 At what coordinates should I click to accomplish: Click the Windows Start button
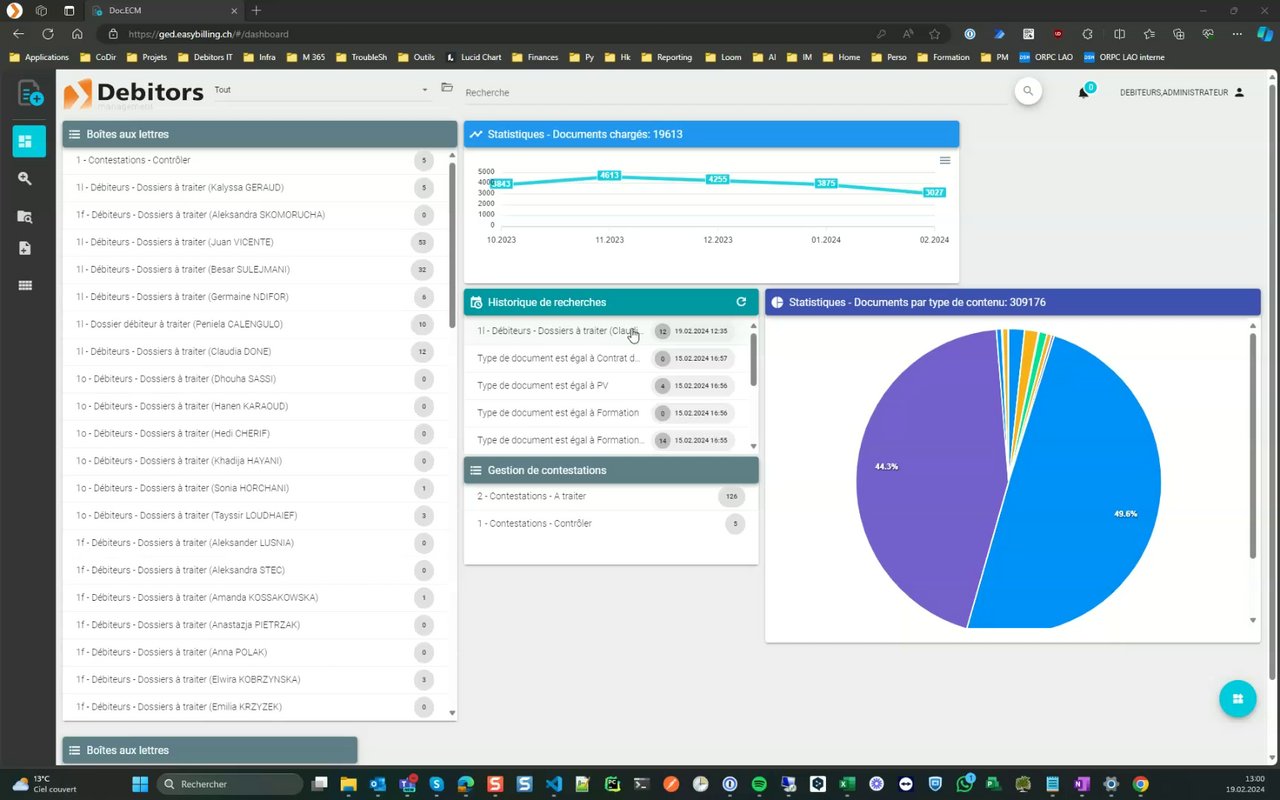click(139, 784)
